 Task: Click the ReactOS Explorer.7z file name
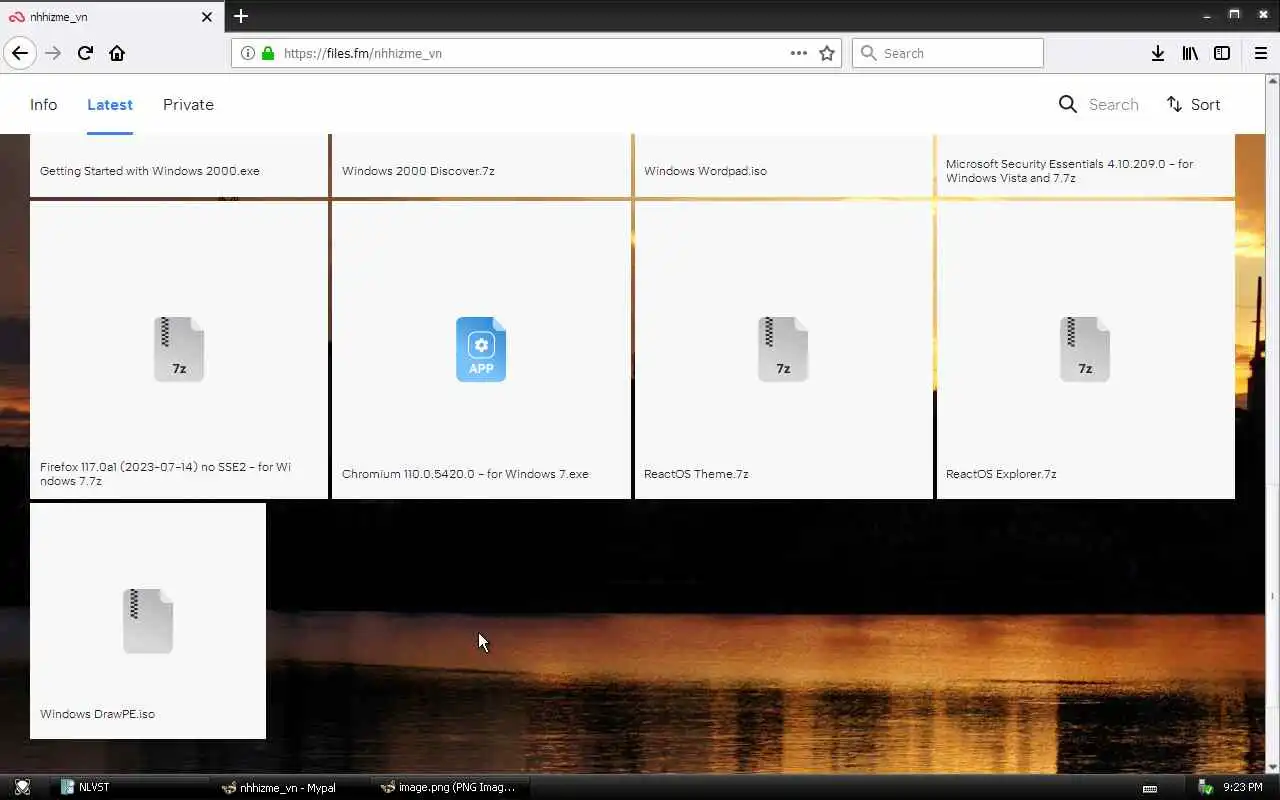[1001, 474]
